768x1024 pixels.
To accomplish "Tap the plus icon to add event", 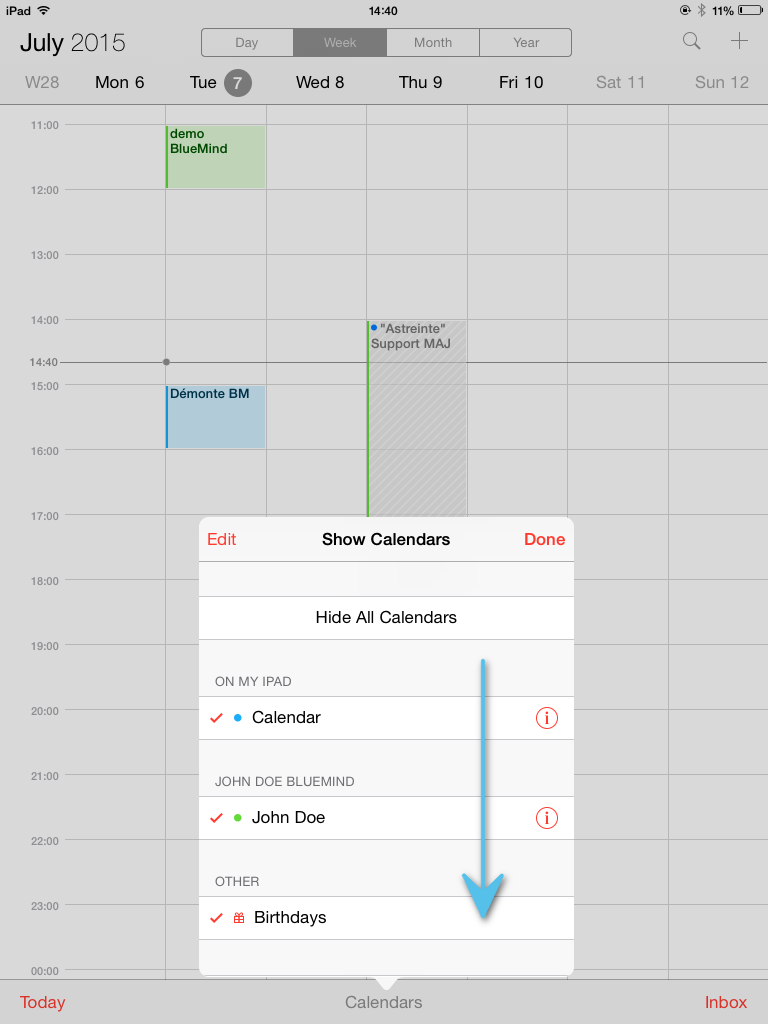I will coord(739,41).
